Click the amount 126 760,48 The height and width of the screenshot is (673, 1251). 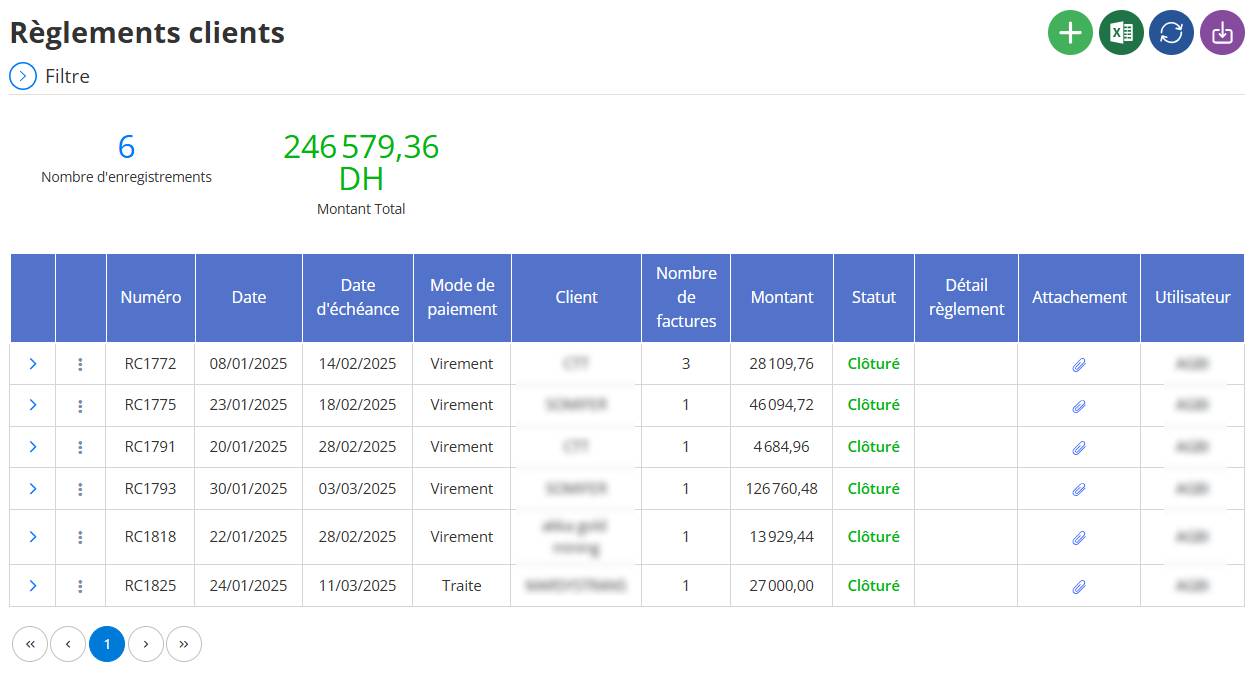click(x=782, y=489)
